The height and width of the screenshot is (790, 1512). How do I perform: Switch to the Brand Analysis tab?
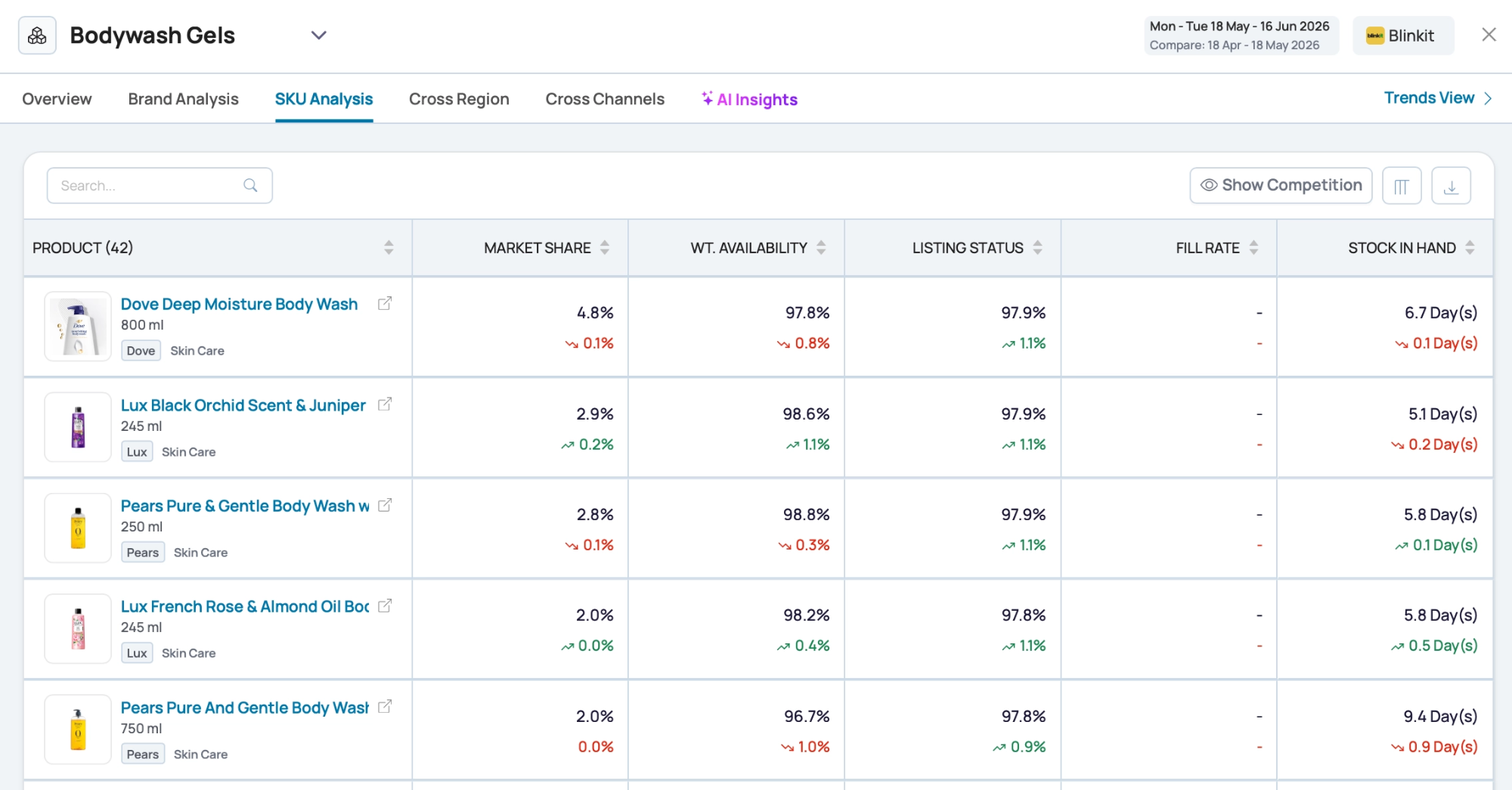(183, 99)
